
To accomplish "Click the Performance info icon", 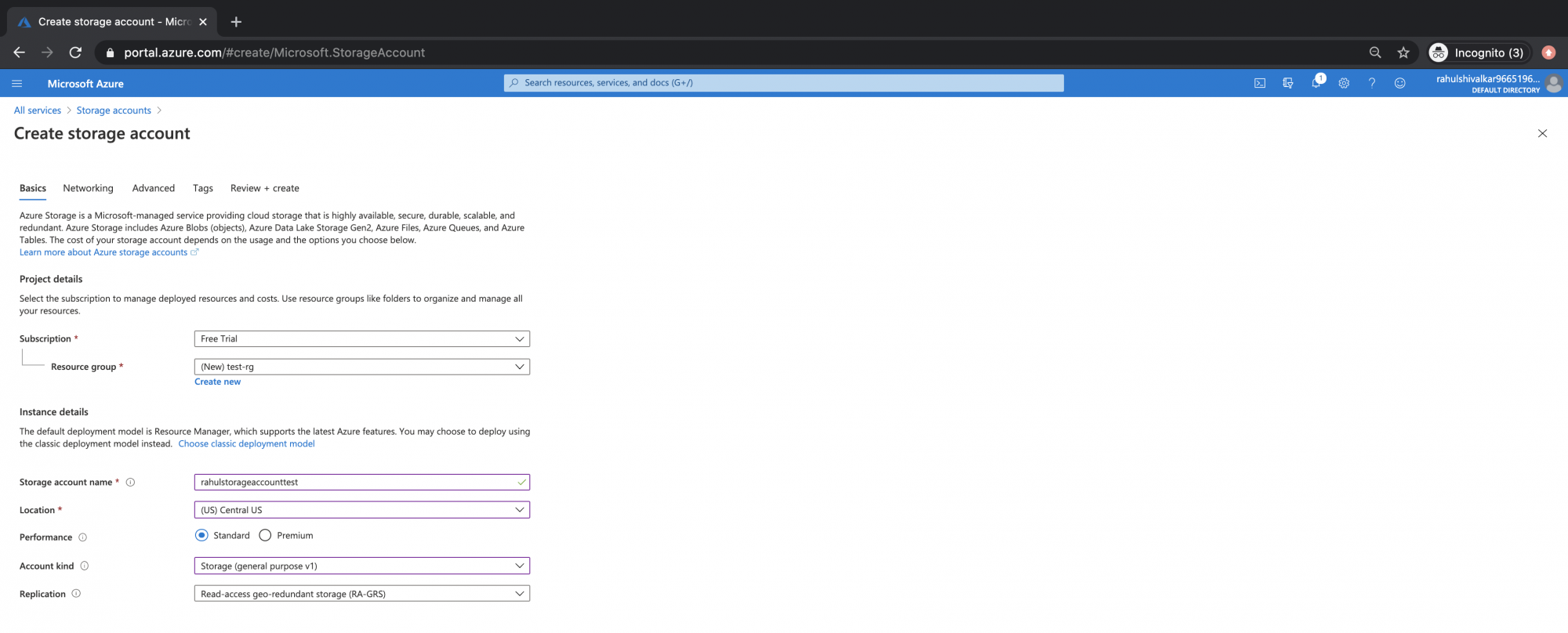I will tap(83, 537).
